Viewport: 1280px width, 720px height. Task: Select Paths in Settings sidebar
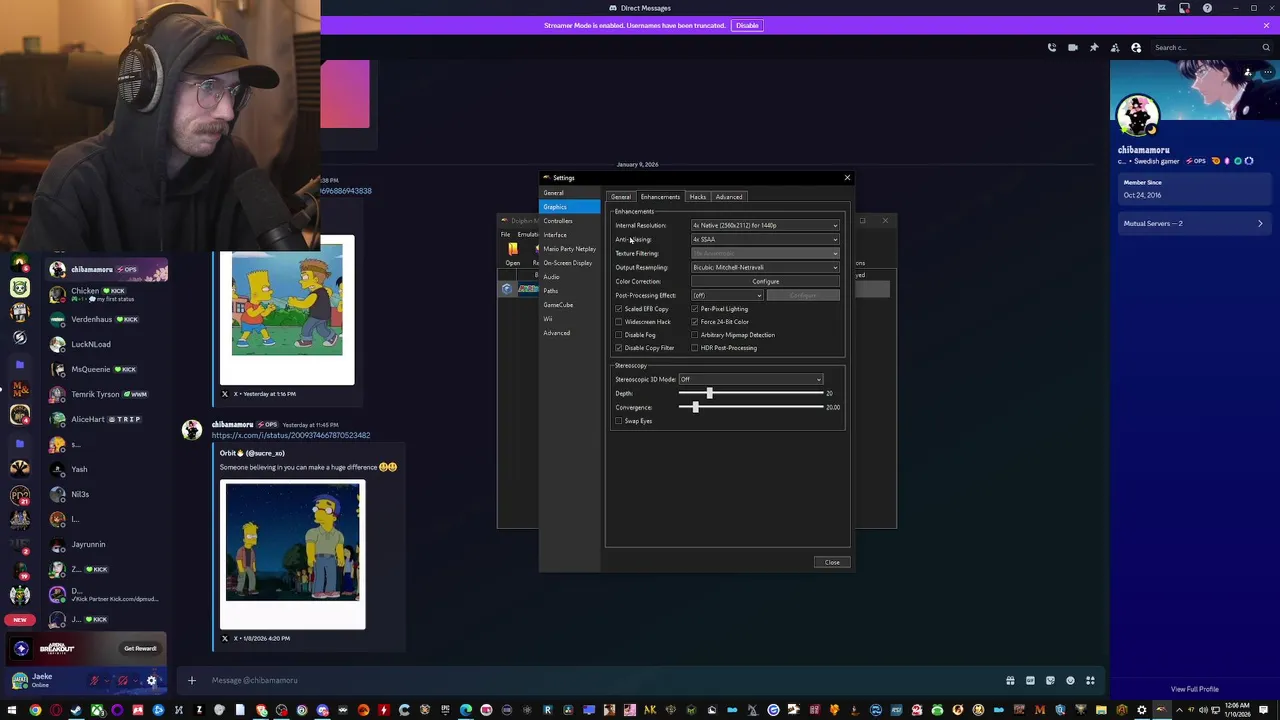[x=569, y=291]
